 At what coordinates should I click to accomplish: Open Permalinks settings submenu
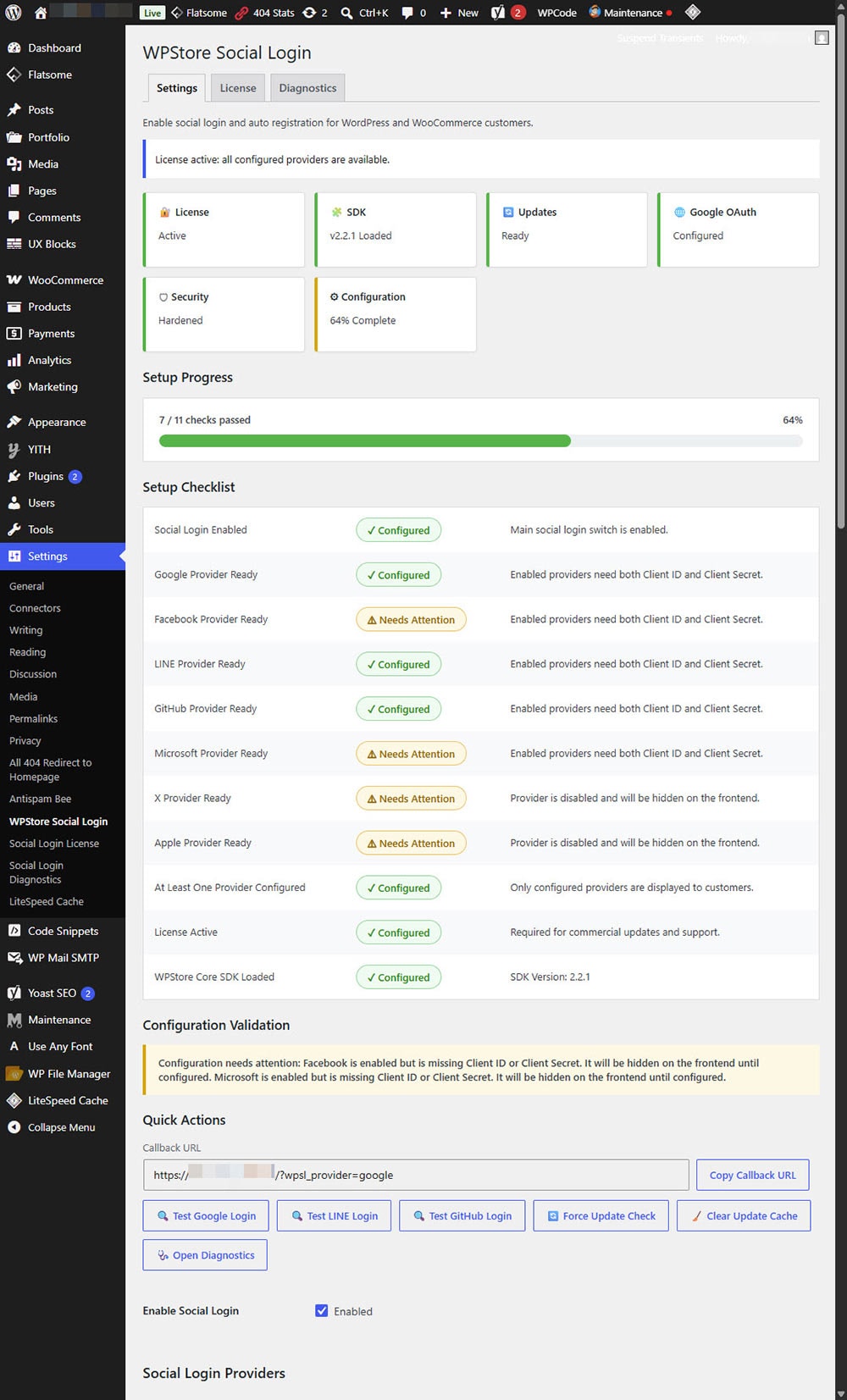point(34,719)
